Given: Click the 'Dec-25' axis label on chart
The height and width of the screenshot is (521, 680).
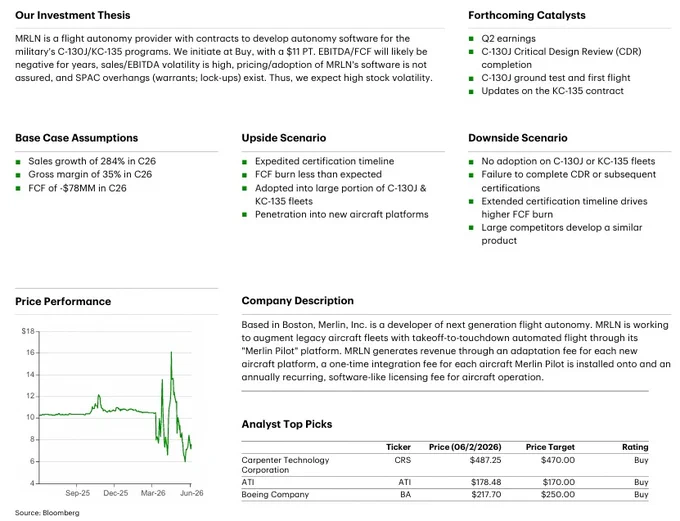Looking at the screenshot, I should click(116, 493).
